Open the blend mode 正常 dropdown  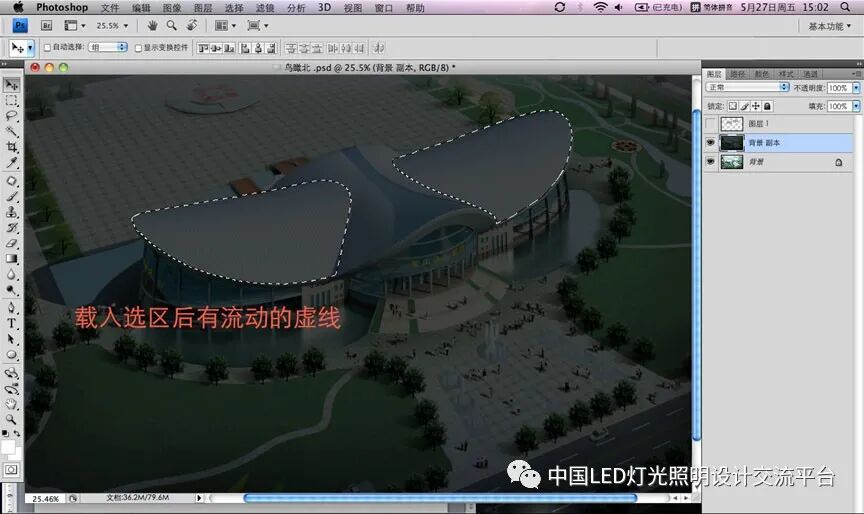748,87
